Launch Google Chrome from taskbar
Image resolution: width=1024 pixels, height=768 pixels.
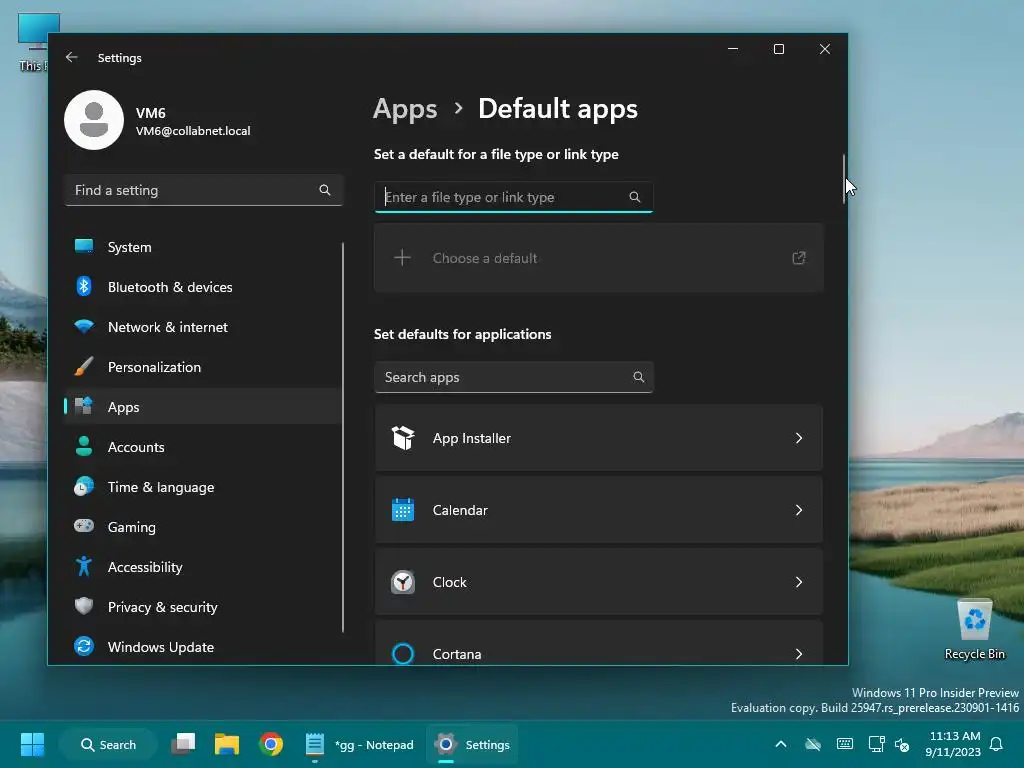(x=270, y=744)
